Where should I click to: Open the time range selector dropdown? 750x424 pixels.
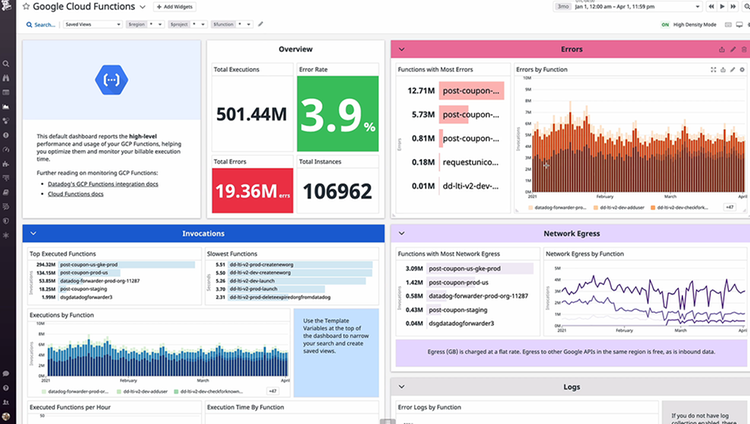coord(629,7)
